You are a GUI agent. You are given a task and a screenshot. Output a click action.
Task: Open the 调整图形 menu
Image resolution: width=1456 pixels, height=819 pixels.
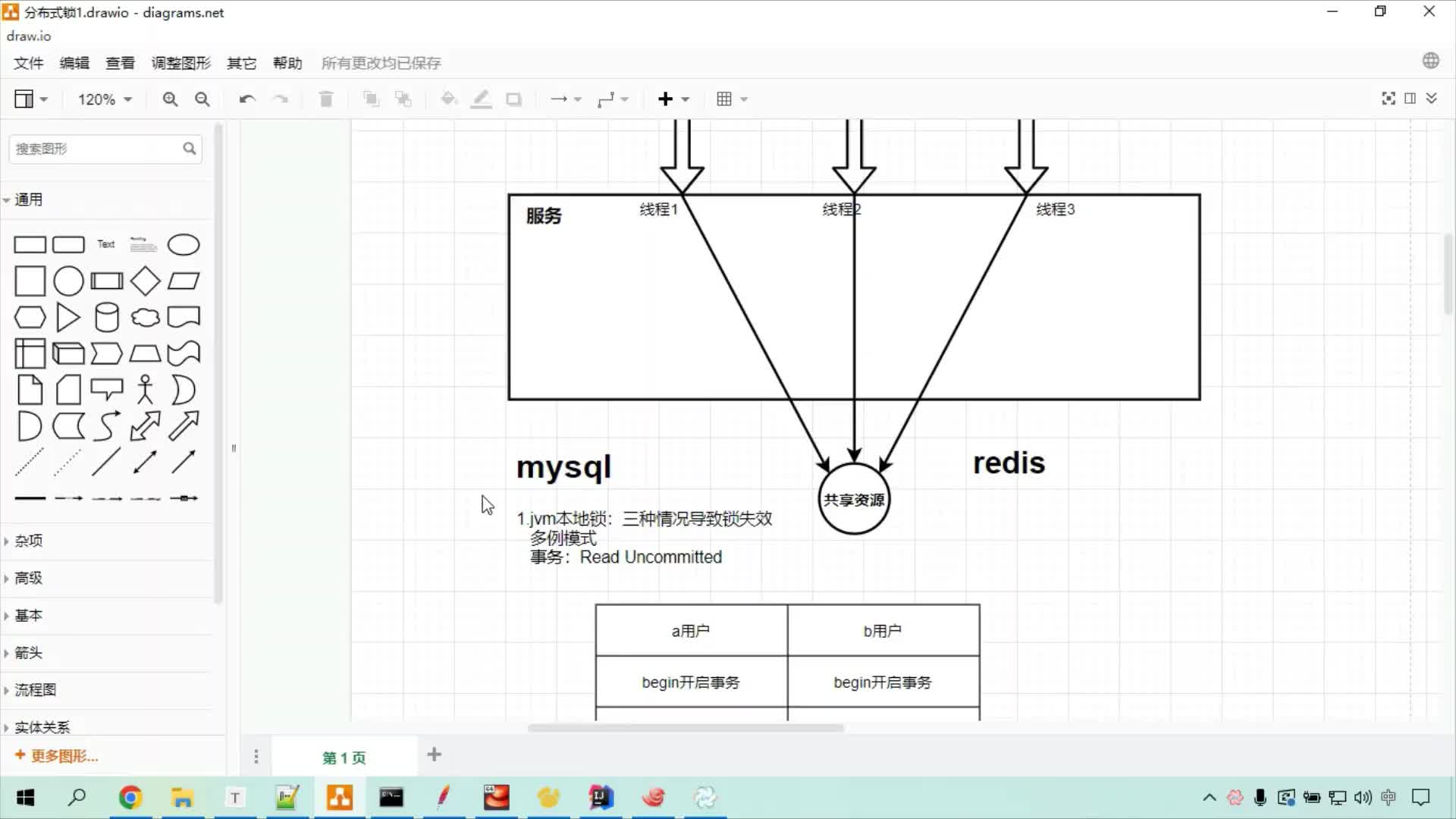[180, 63]
